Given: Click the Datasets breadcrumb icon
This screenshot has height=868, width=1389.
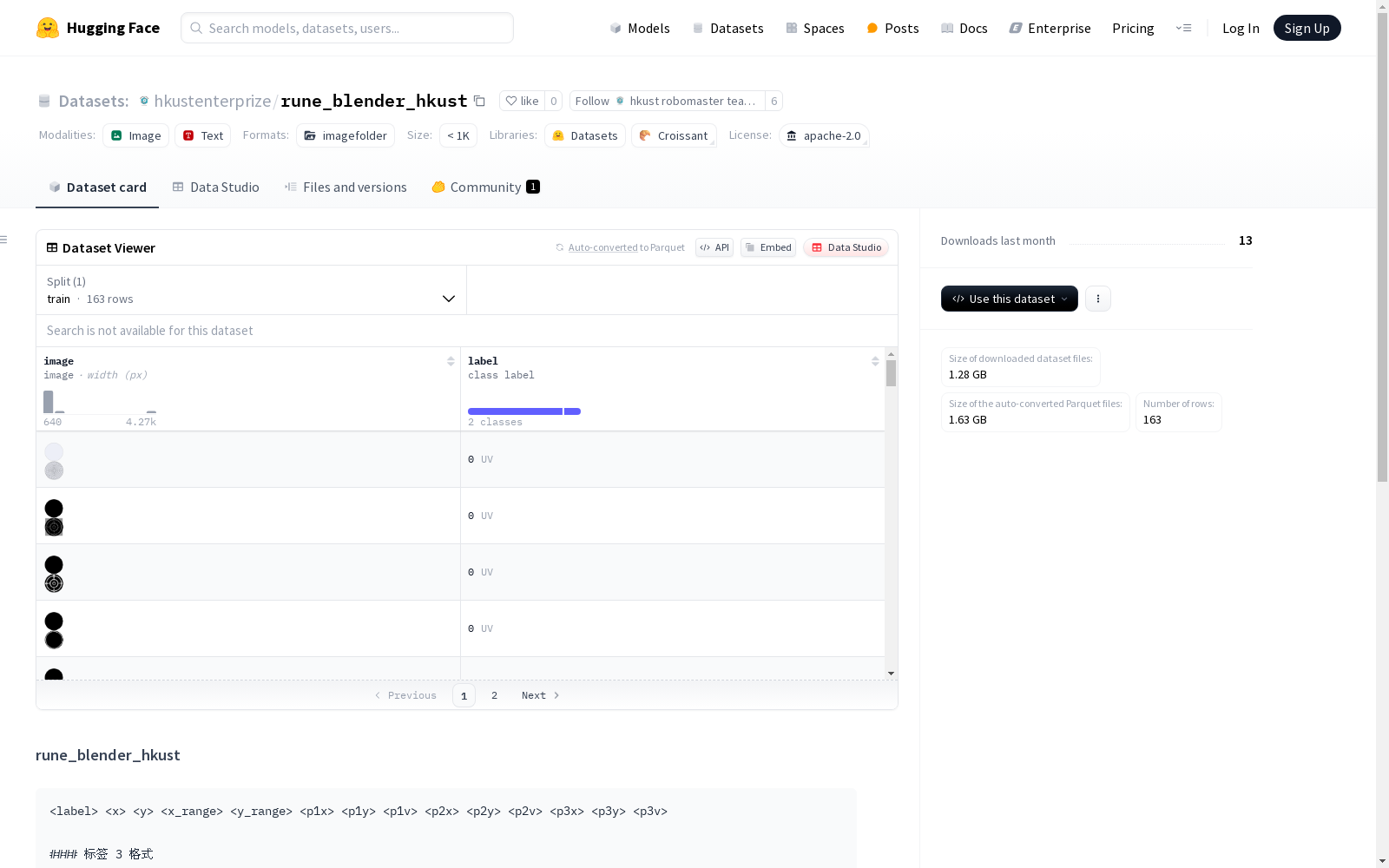Looking at the screenshot, I should click(44, 101).
